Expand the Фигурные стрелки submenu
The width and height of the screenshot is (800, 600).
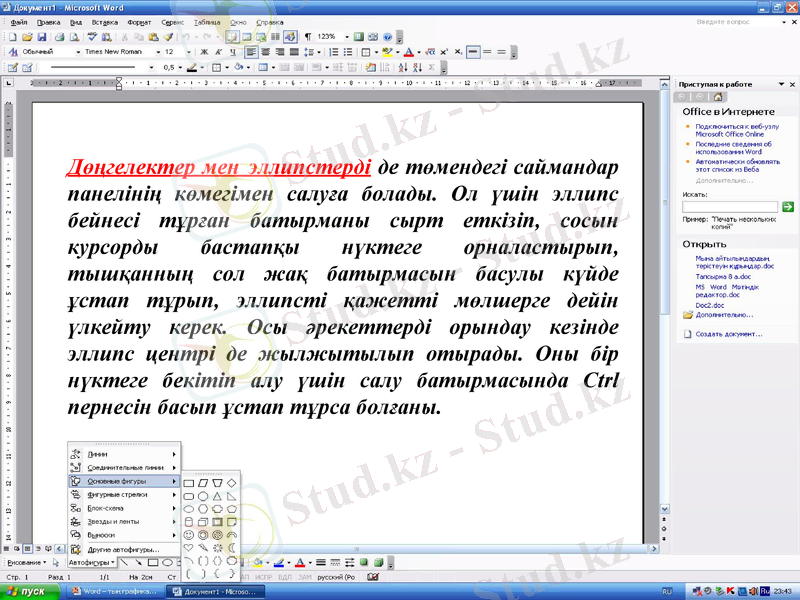coord(117,495)
